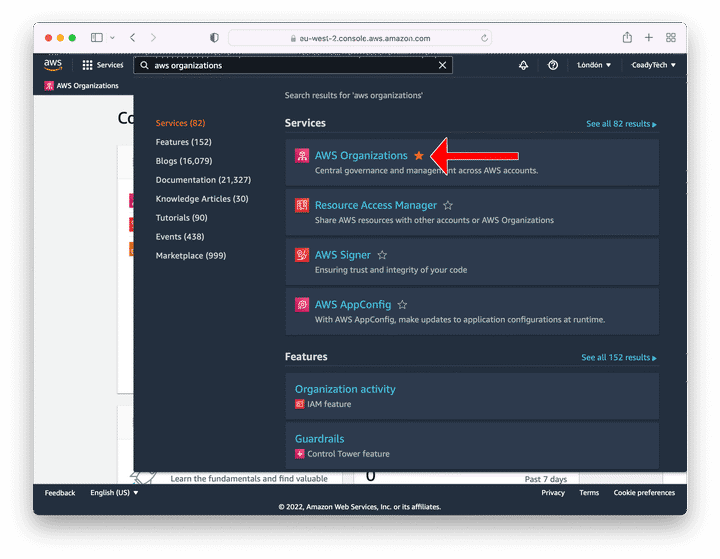
Task: Open the Privacy footer link
Action: click(553, 493)
